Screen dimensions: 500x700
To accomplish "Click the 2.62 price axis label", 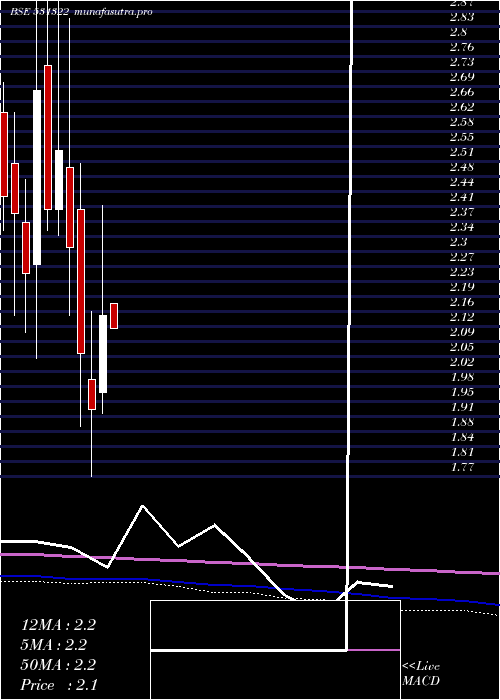I will (461, 107).
